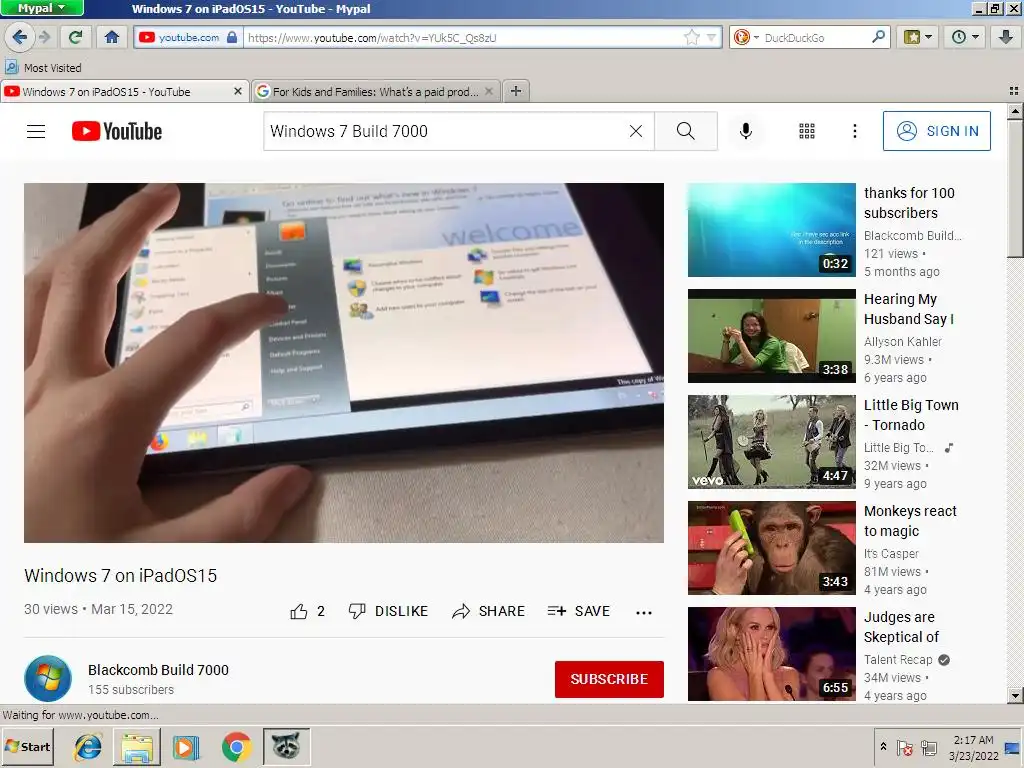This screenshot has width=1024, height=768.
Task: Click the main video player
Action: pos(344,362)
